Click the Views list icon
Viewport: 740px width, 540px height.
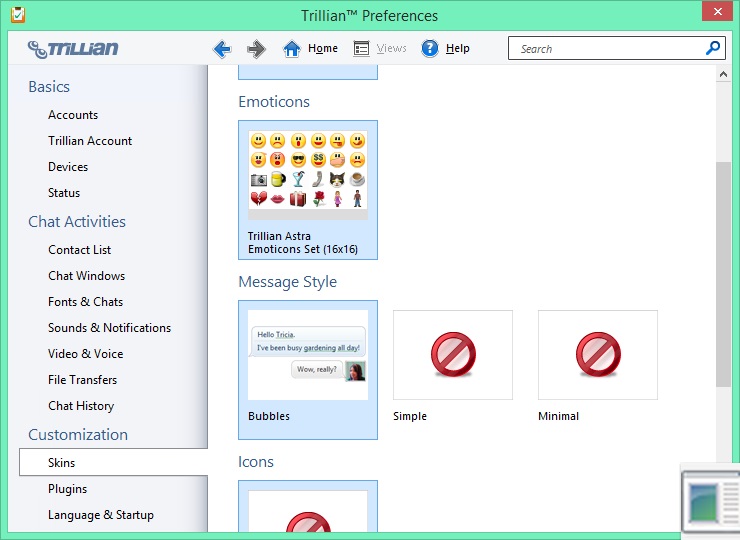pos(362,49)
